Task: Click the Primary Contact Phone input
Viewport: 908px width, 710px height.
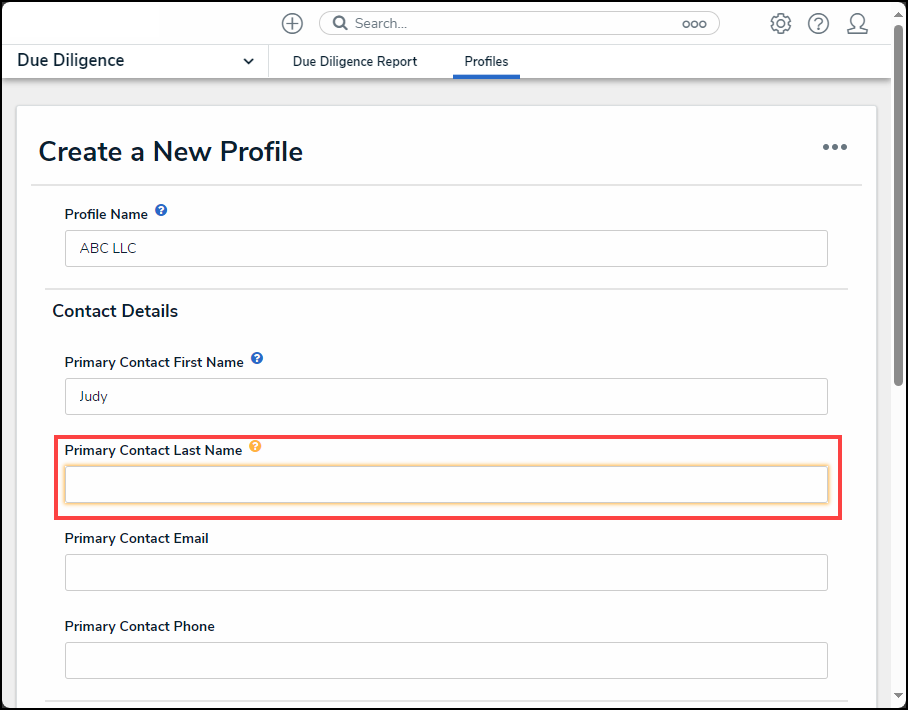Action: (446, 660)
